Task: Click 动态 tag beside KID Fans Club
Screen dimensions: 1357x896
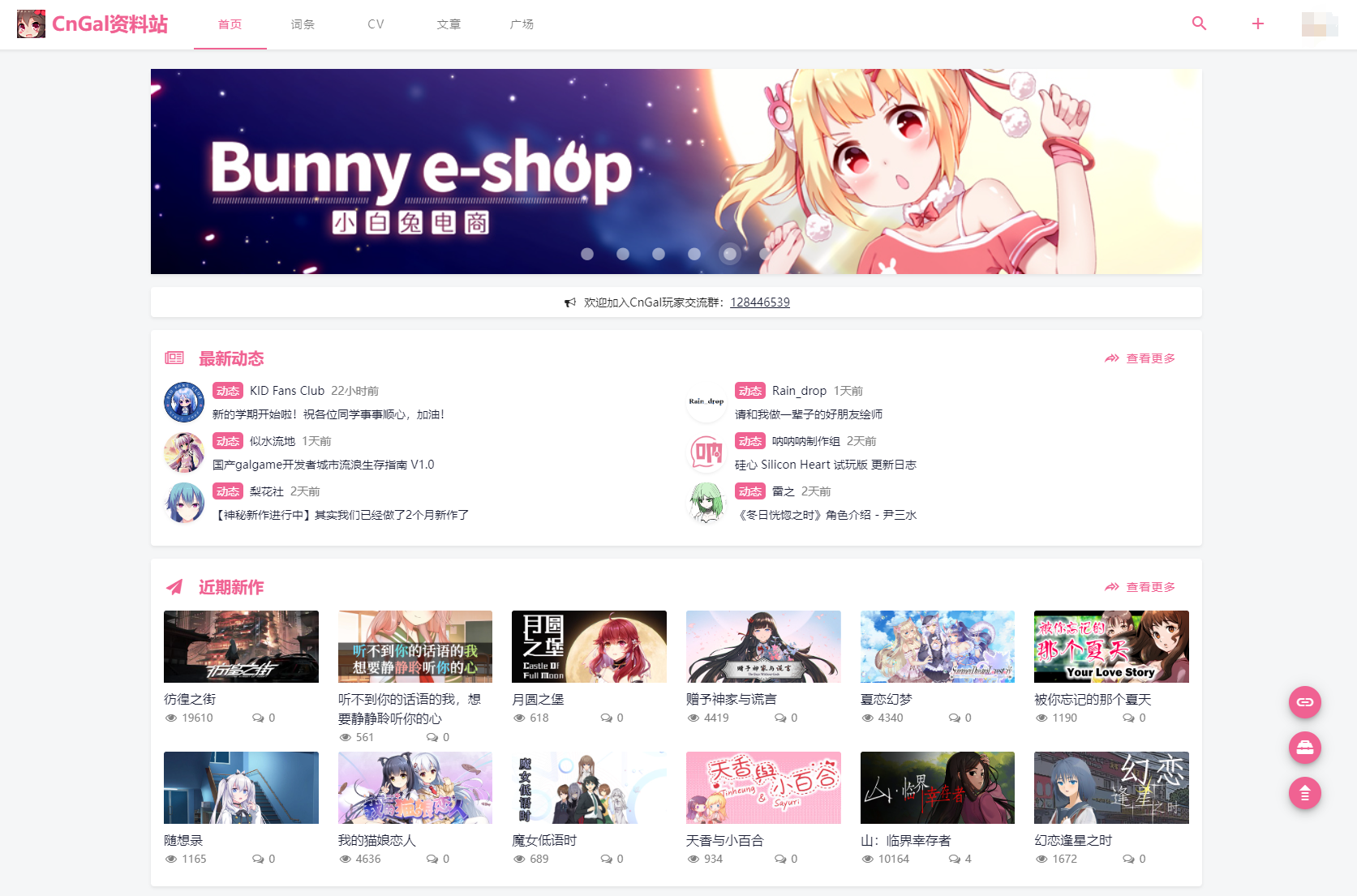Action: point(228,391)
